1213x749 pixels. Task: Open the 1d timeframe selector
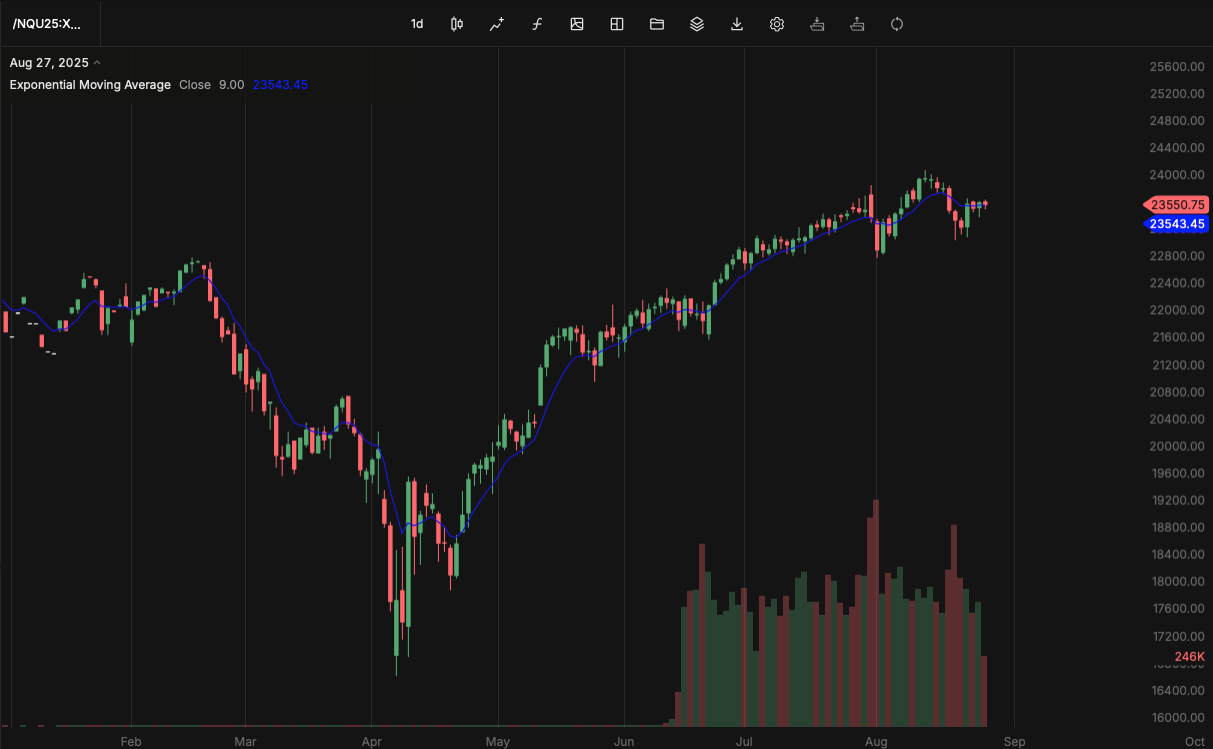click(417, 24)
